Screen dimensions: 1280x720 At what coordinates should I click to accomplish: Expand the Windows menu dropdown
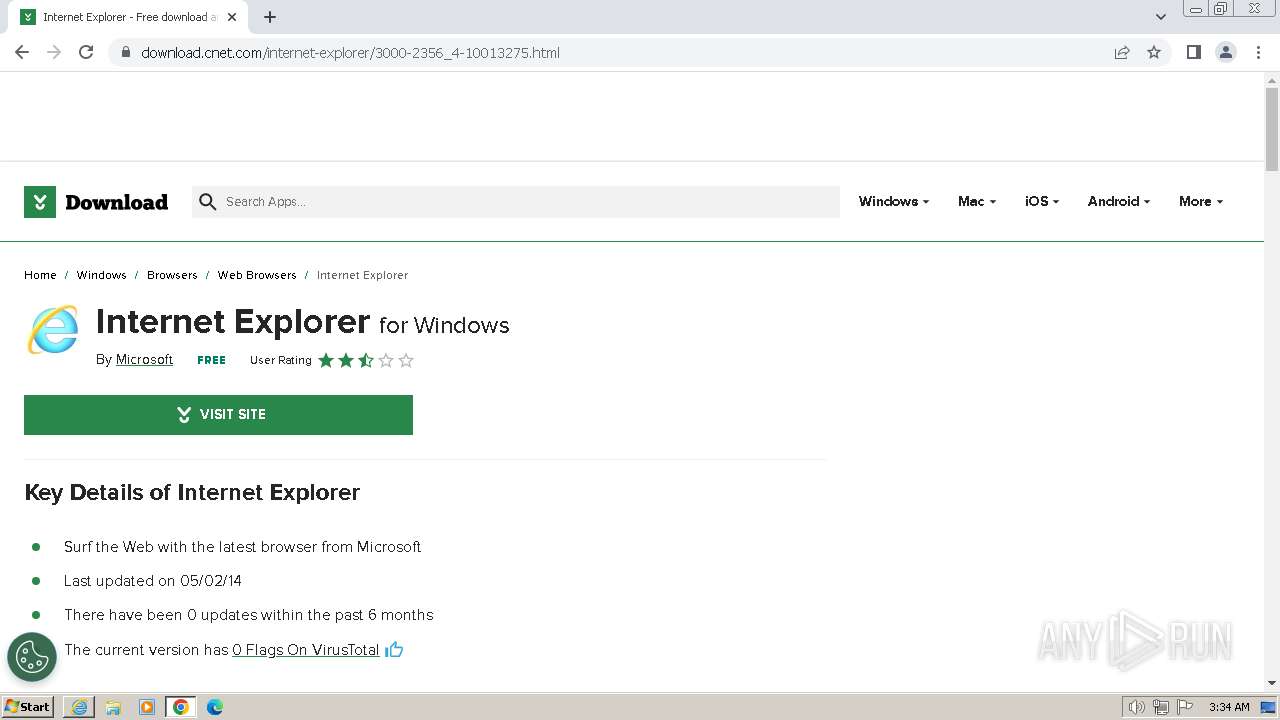coord(893,201)
